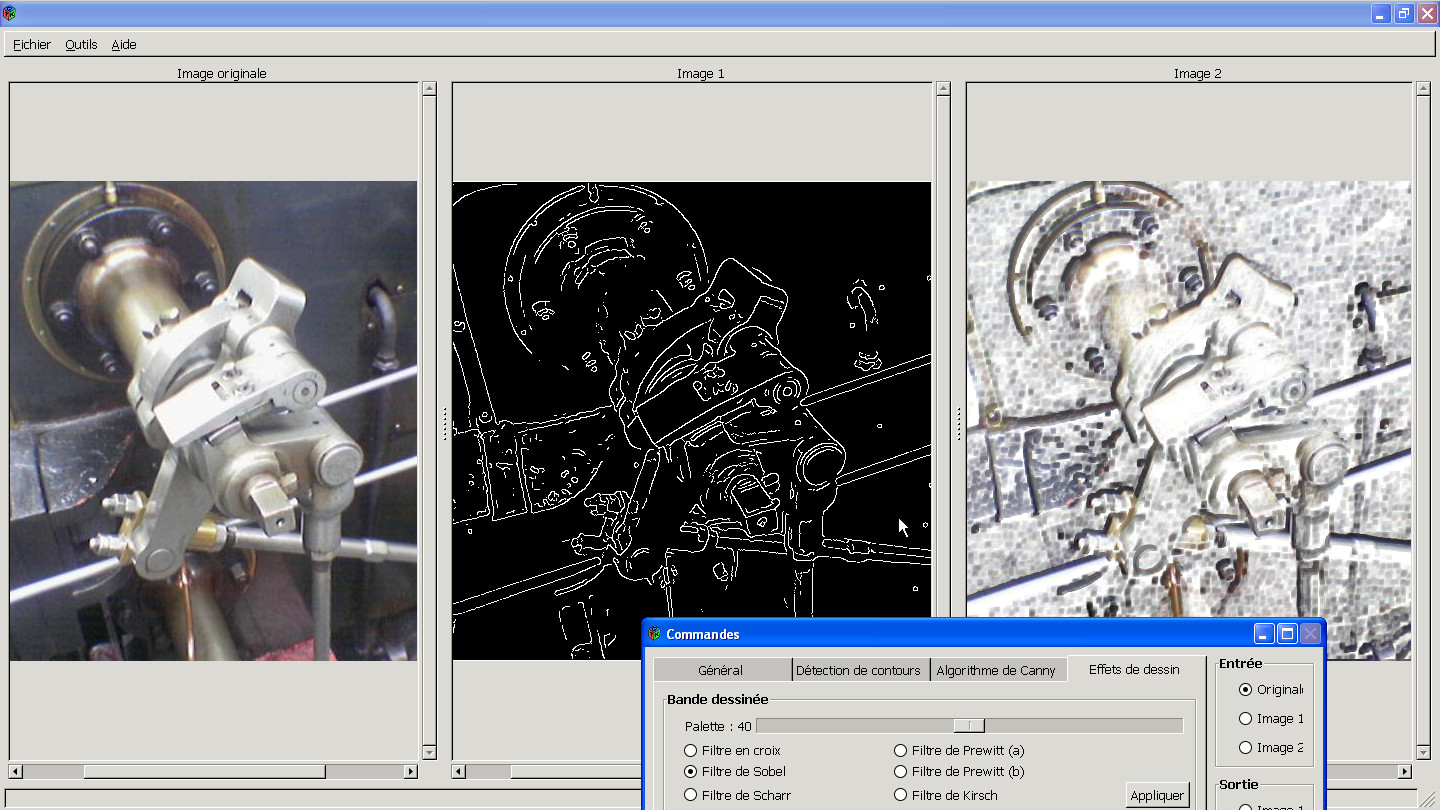Click the Image 1 horizontal scrollbar thumb
The width and height of the screenshot is (1440, 810).
coord(575,772)
